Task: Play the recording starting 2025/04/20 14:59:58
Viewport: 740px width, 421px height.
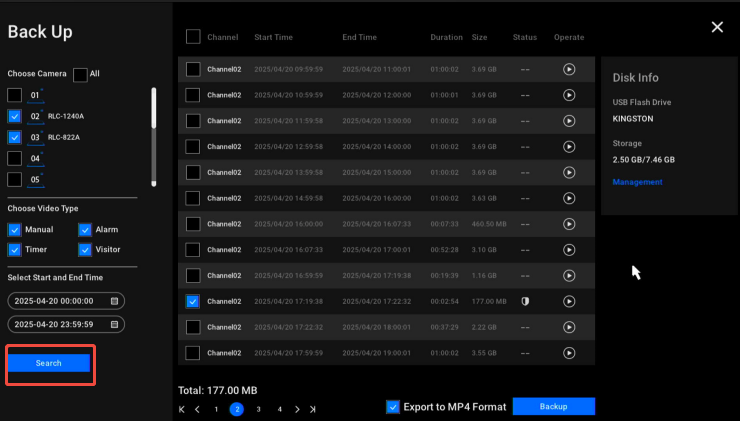Action: pos(569,198)
